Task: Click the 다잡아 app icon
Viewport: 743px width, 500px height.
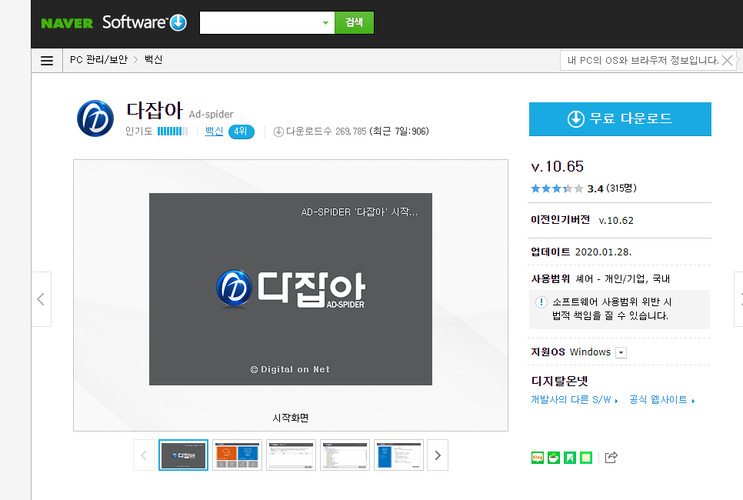Action: [95, 118]
